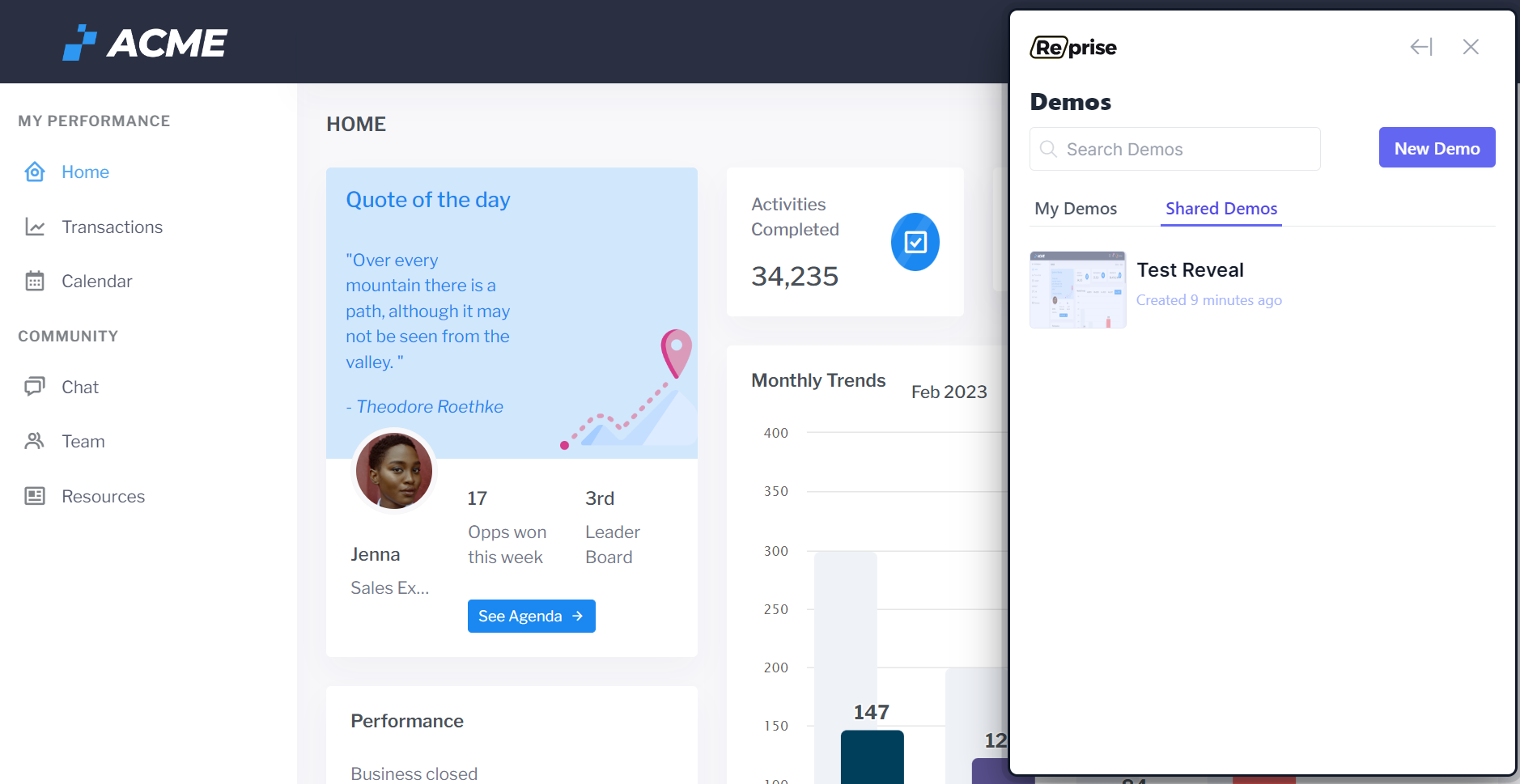This screenshot has width=1520, height=784.
Task: Click 'Leader Board' label
Action: tap(612, 545)
